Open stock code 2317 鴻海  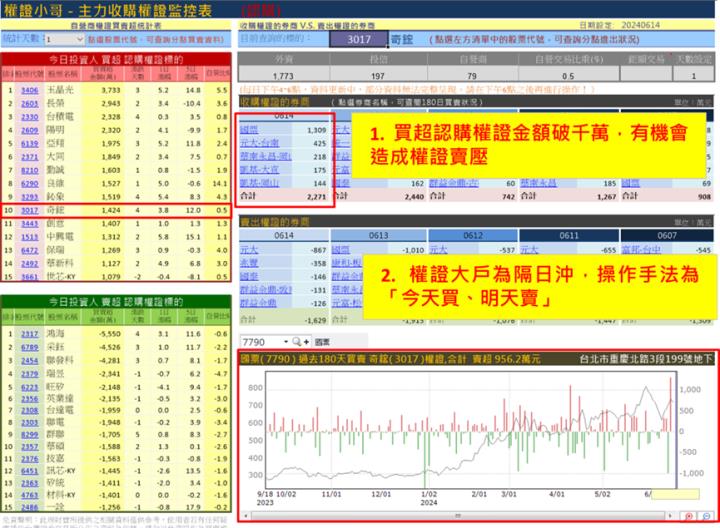pos(30,334)
